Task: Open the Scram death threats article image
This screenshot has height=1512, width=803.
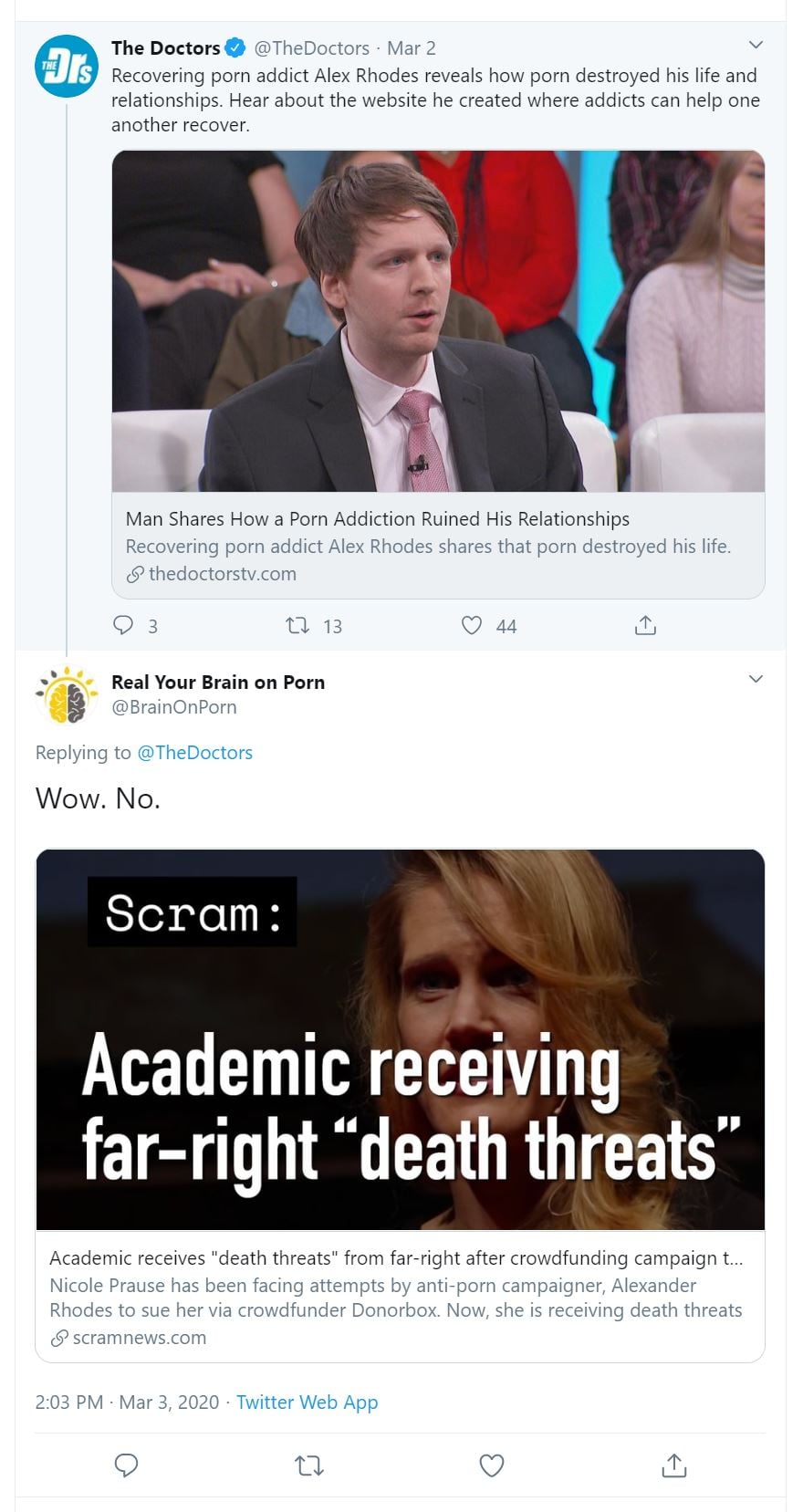Action: point(400,1039)
